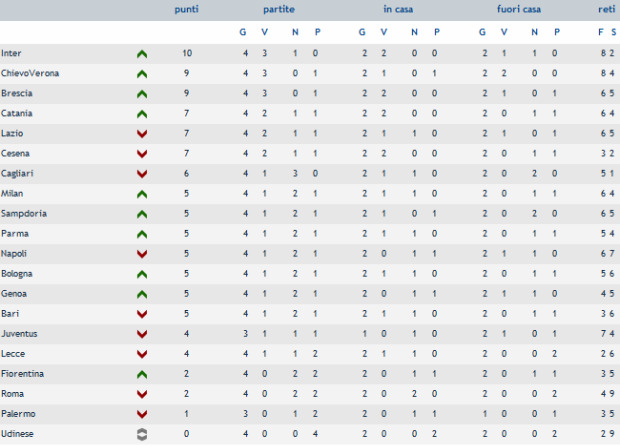Image resolution: width=620 pixels, height=446 pixels.
Task: Click the green up arrow beside Milan
Action: [x=142, y=194]
